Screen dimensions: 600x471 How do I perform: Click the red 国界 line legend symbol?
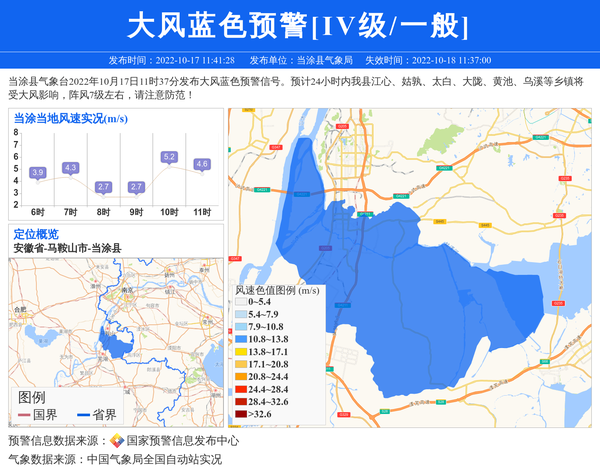point(24,415)
